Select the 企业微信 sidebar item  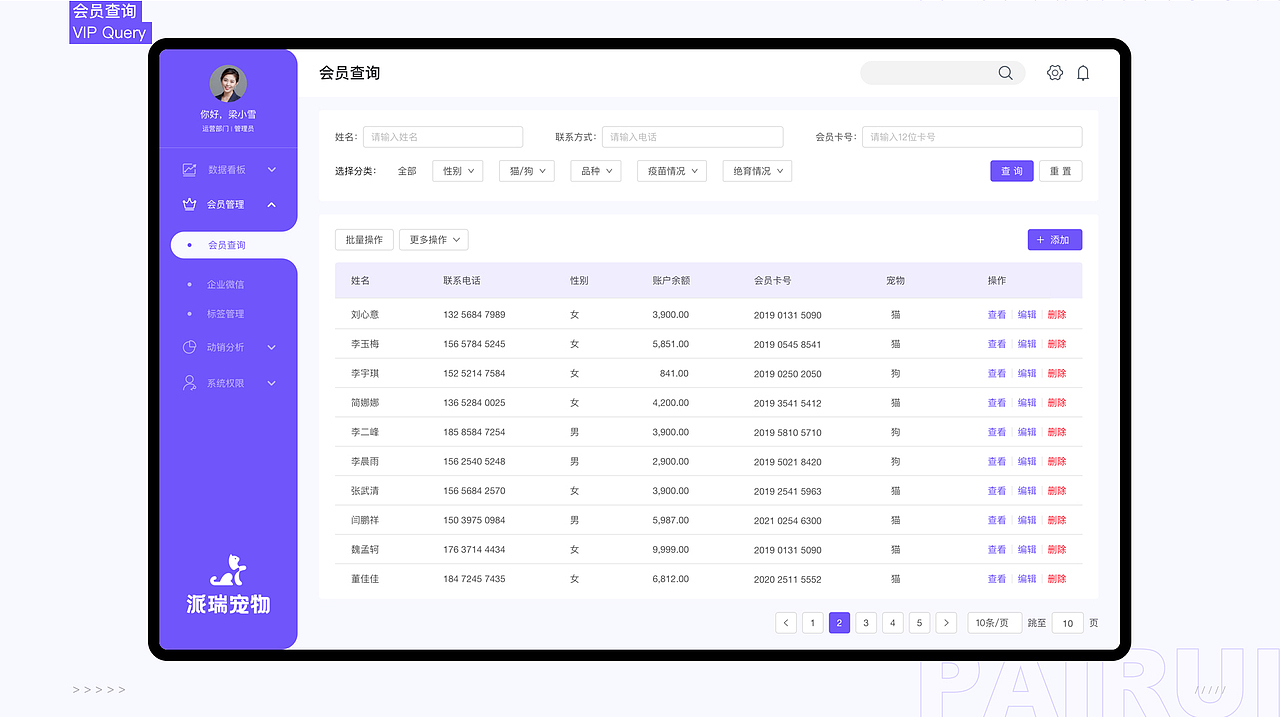coord(225,284)
